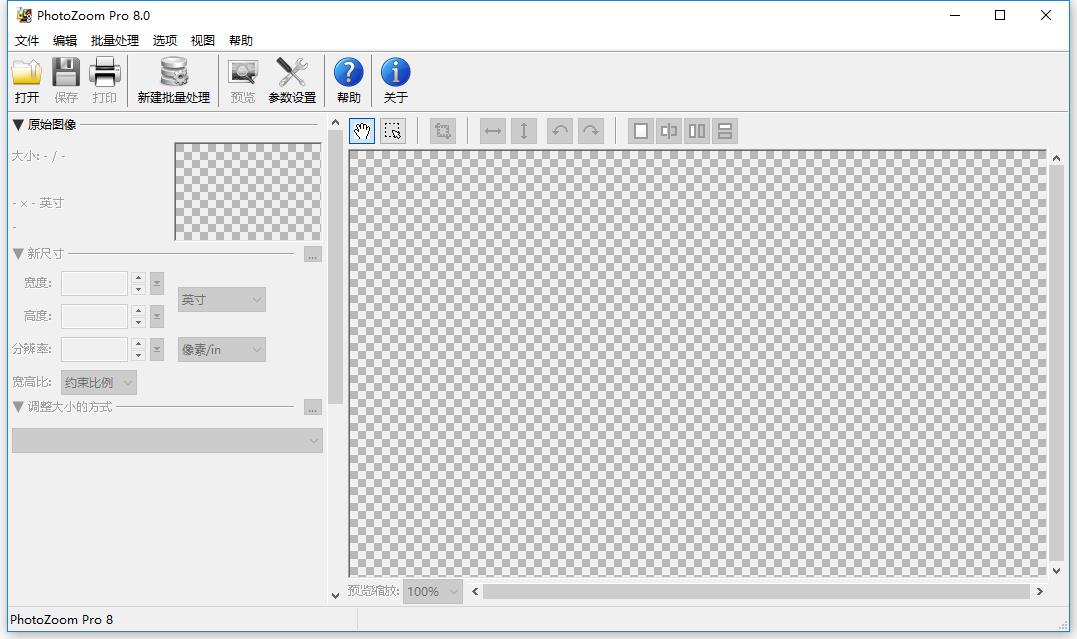The image size is (1077, 639).
Task: Start 新建批量处理 batch process
Action: [x=174, y=81]
